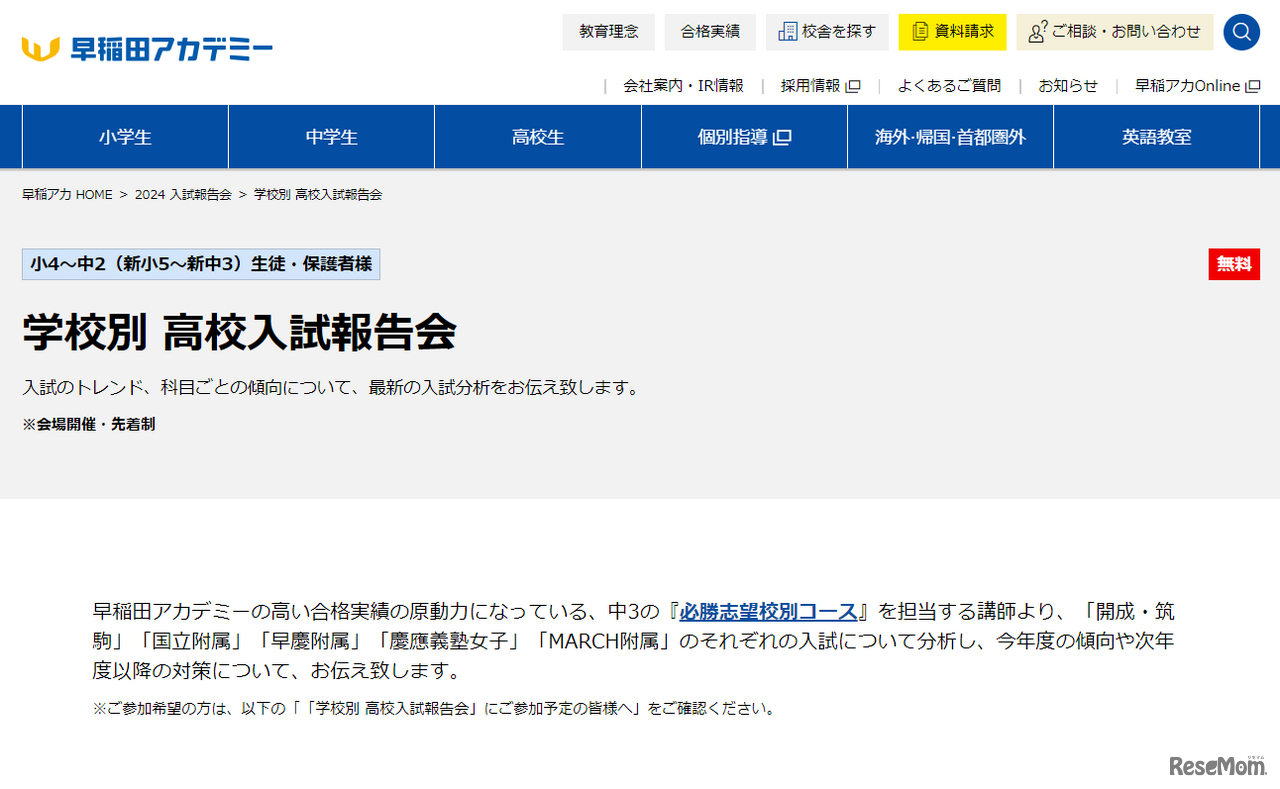
Task: Open 英語教室 navigation item
Action: coord(1157,137)
